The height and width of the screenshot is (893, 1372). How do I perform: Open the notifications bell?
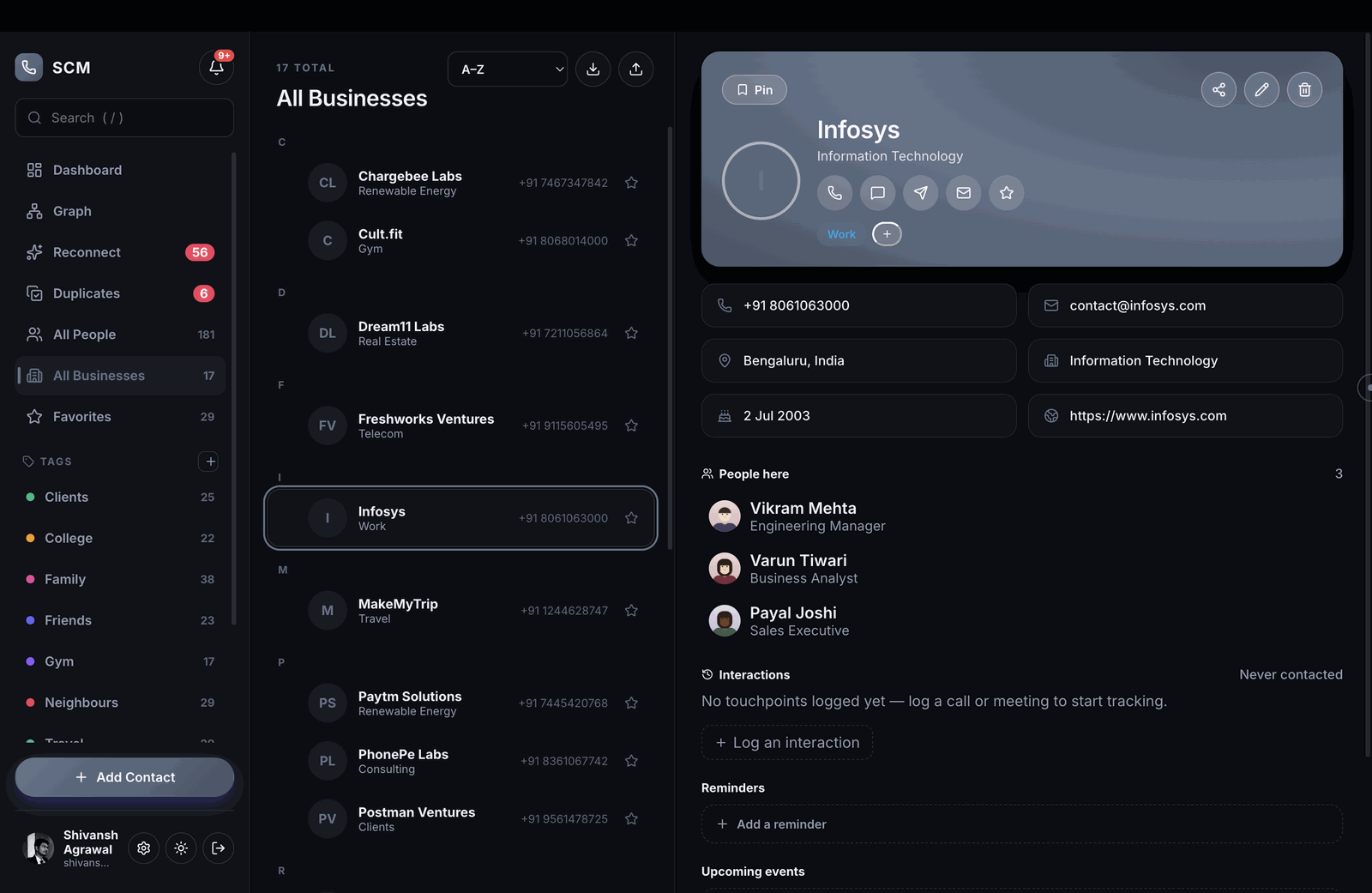click(216, 67)
